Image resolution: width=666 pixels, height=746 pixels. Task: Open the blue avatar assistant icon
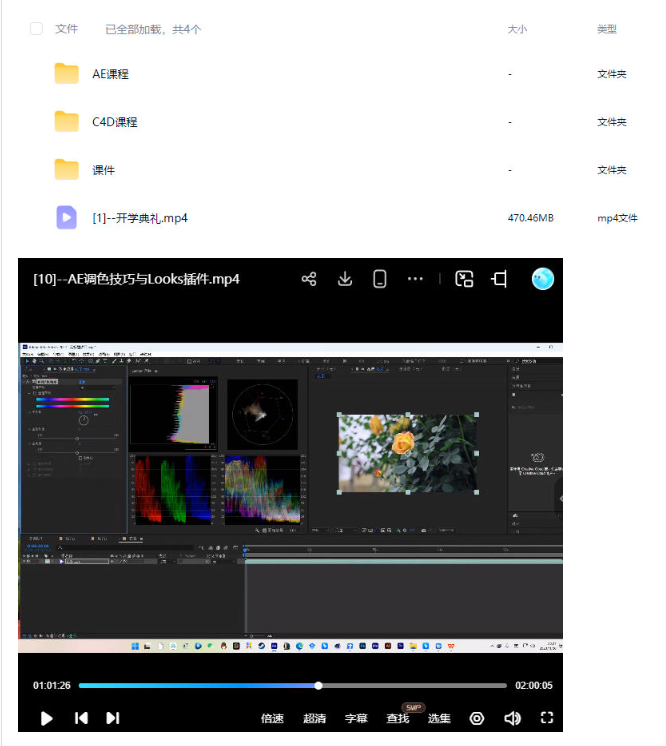coord(542,279)
